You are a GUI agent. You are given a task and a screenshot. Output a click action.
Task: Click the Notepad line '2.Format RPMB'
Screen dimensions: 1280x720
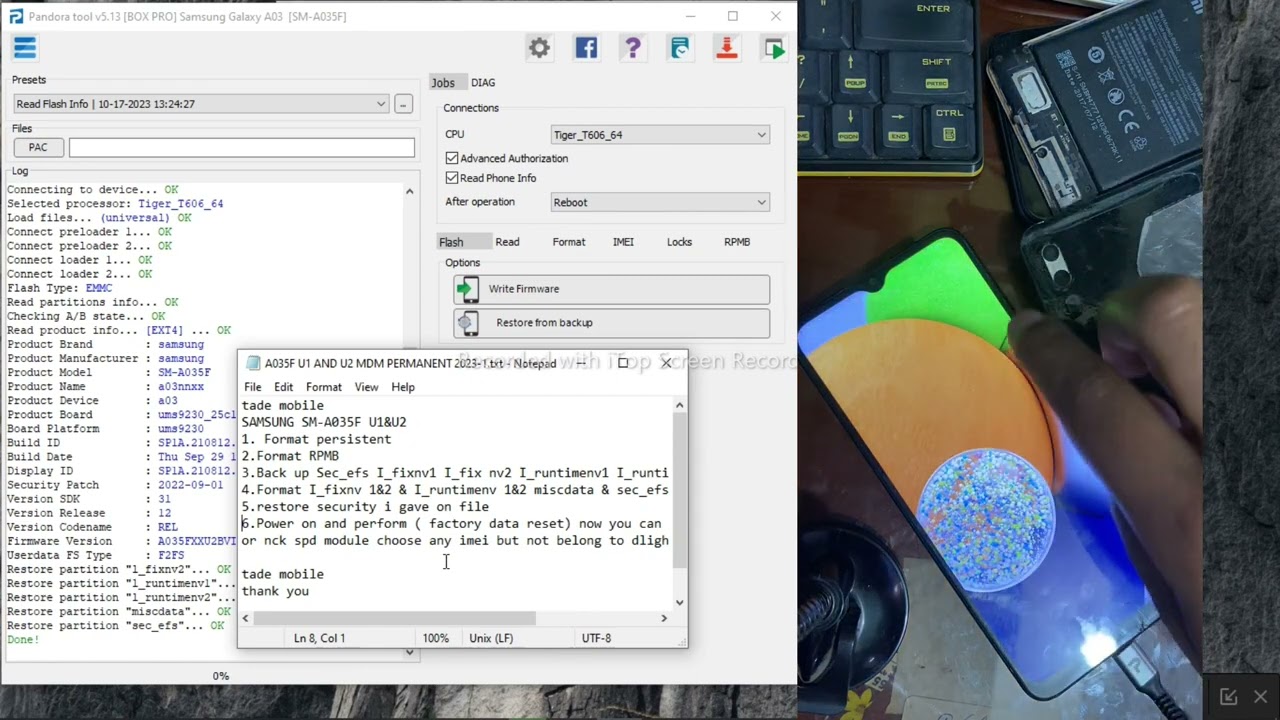[290, 456]
